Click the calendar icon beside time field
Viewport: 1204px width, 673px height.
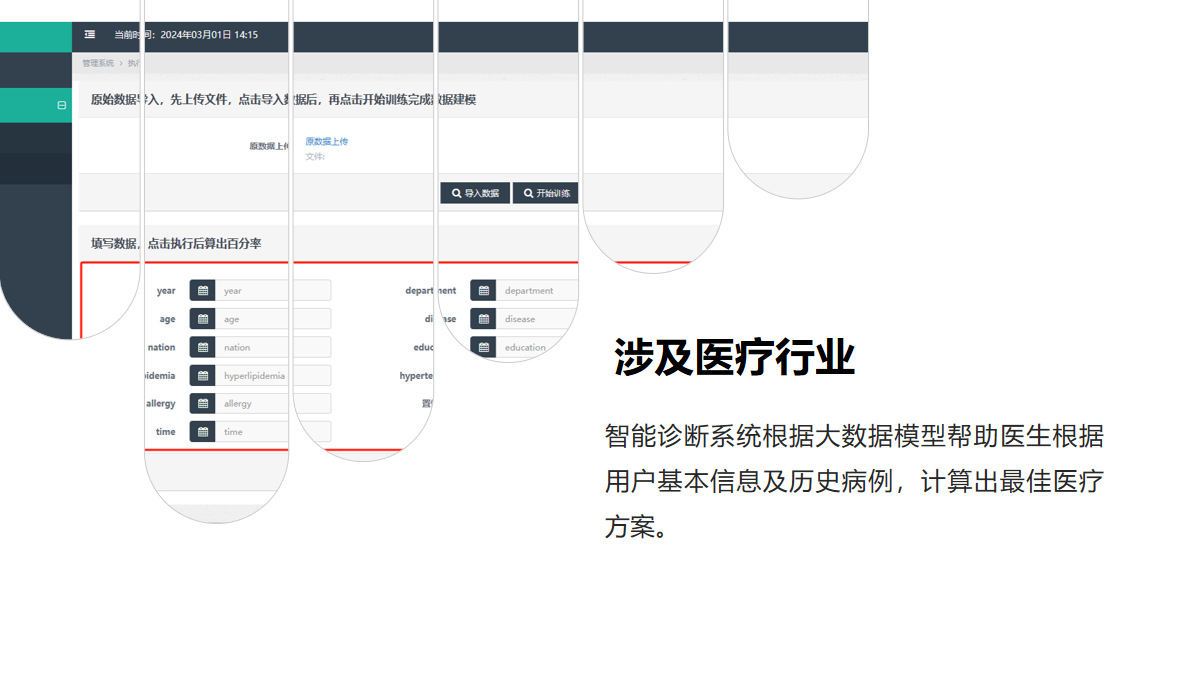(203, 432)
